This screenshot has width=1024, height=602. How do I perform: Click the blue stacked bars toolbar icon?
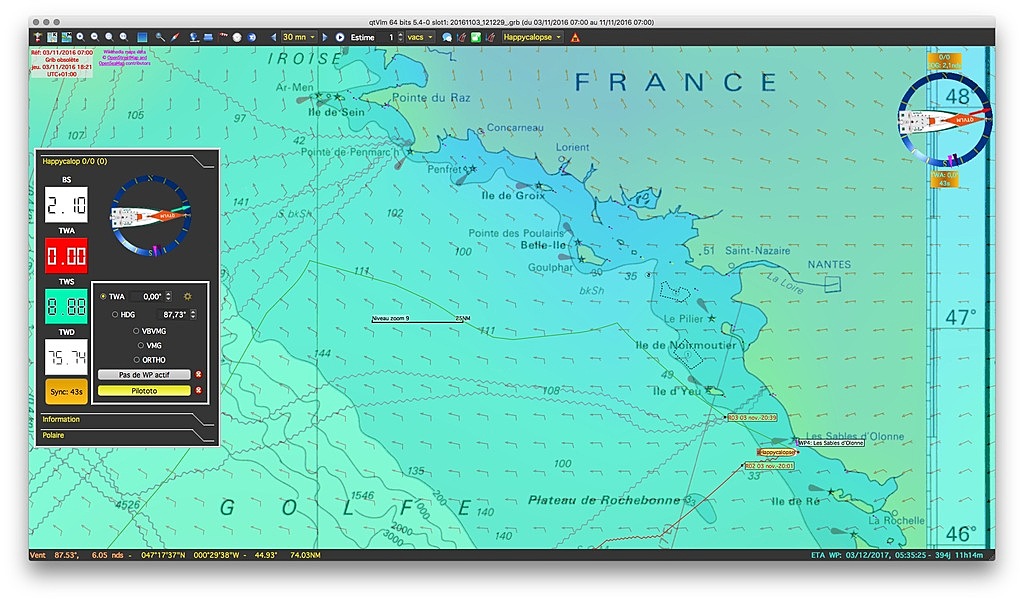tap(208, 37)
